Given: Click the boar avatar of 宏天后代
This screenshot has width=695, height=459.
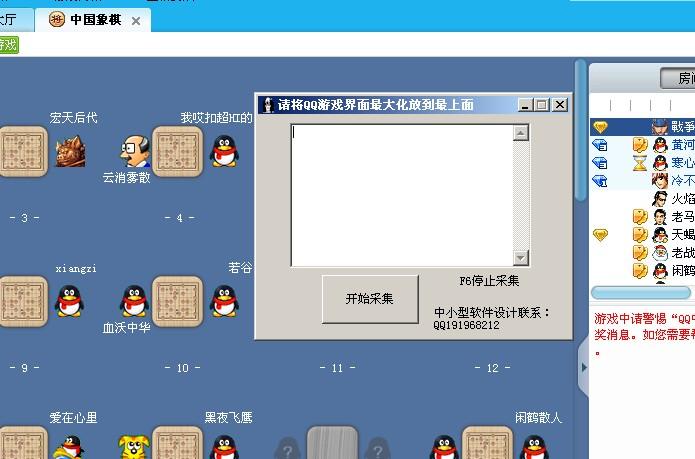Looking at the screenshot, I should [70, 152].
